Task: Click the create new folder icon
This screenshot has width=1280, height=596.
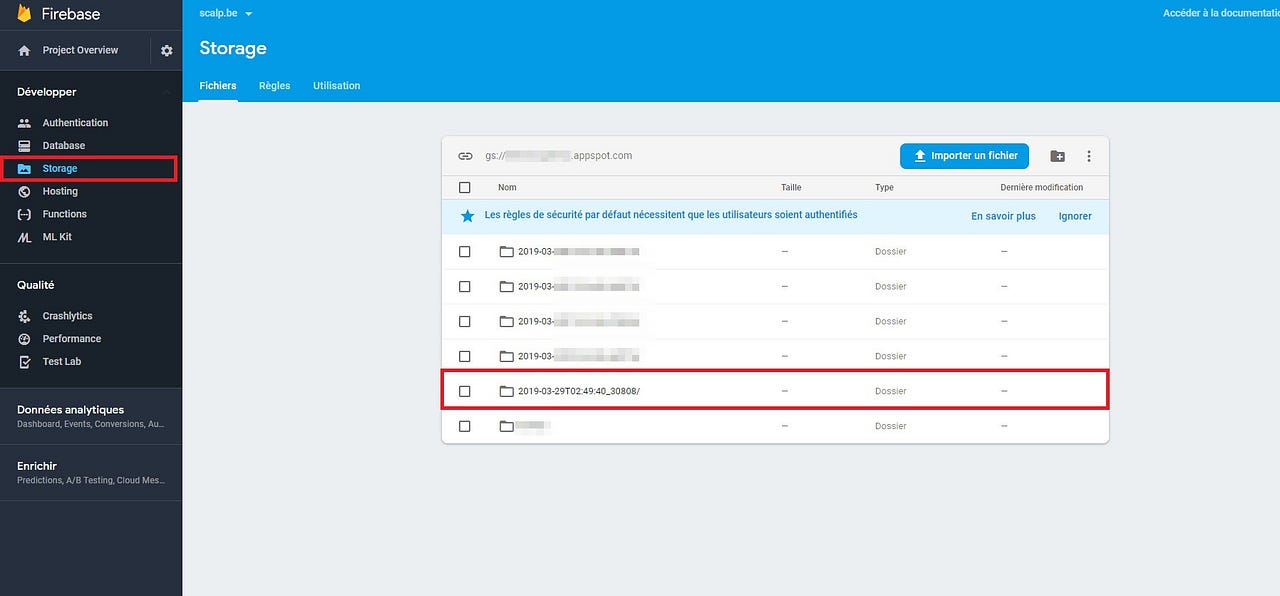Action: tap(1057, 156)
